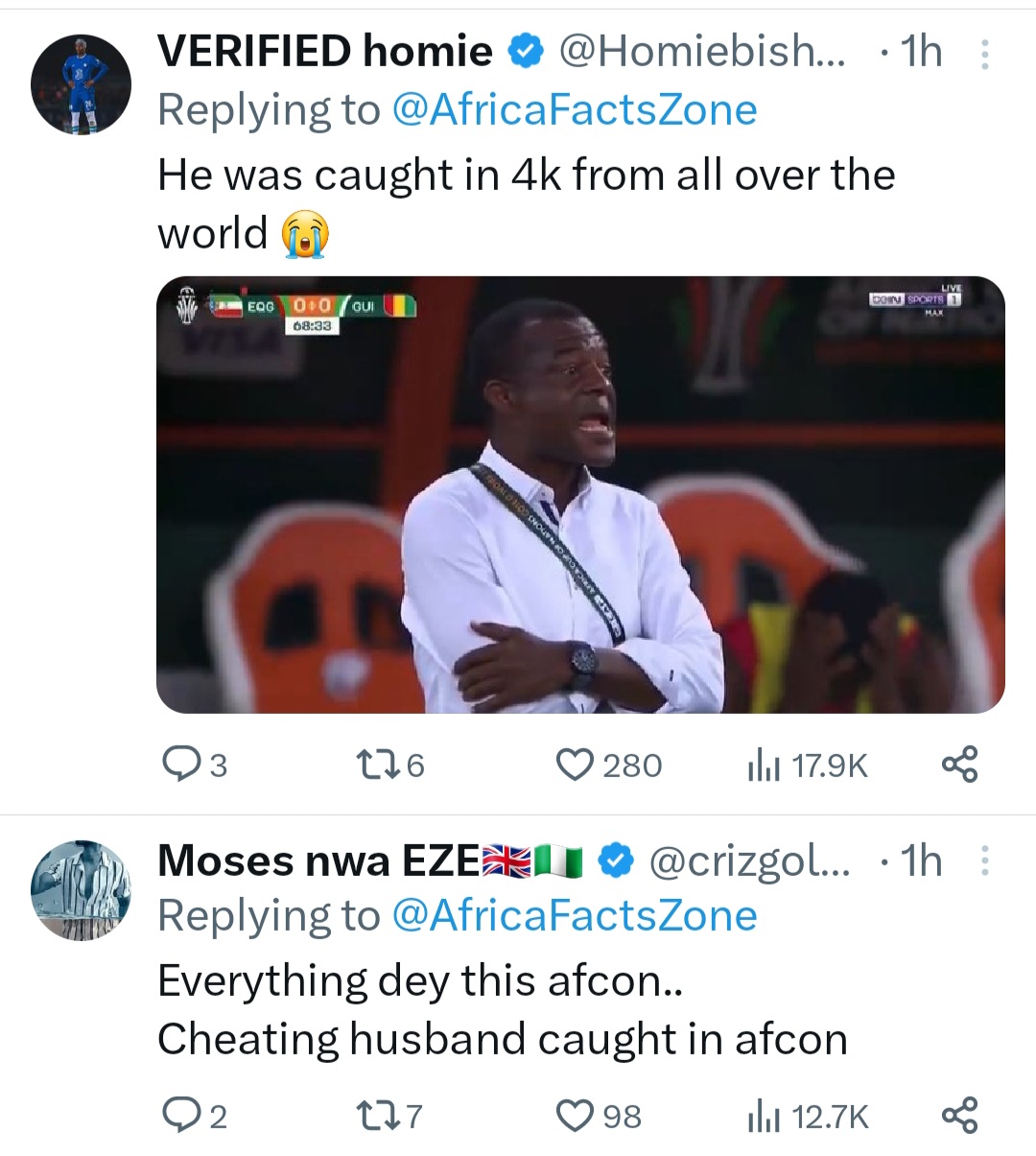The height and width of the screenshot is (1156, 1036).
Task: Open VERIFIED homie's profile picture
Action: 81,84
